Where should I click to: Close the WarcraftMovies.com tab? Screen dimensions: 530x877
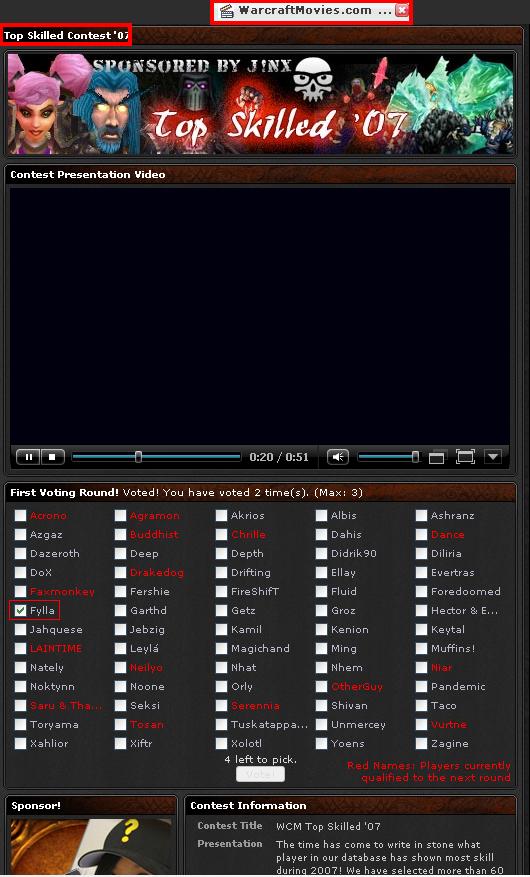click(401, 10)
